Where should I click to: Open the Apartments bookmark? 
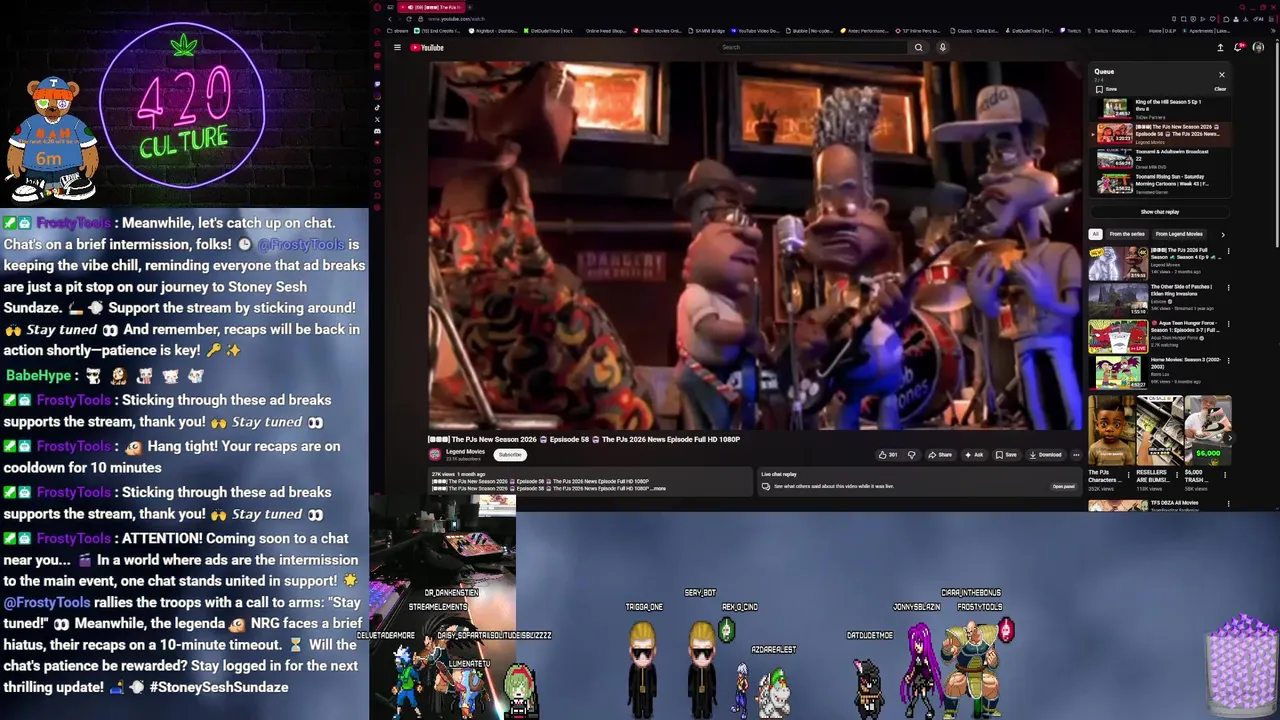(x=1206, y=31)
